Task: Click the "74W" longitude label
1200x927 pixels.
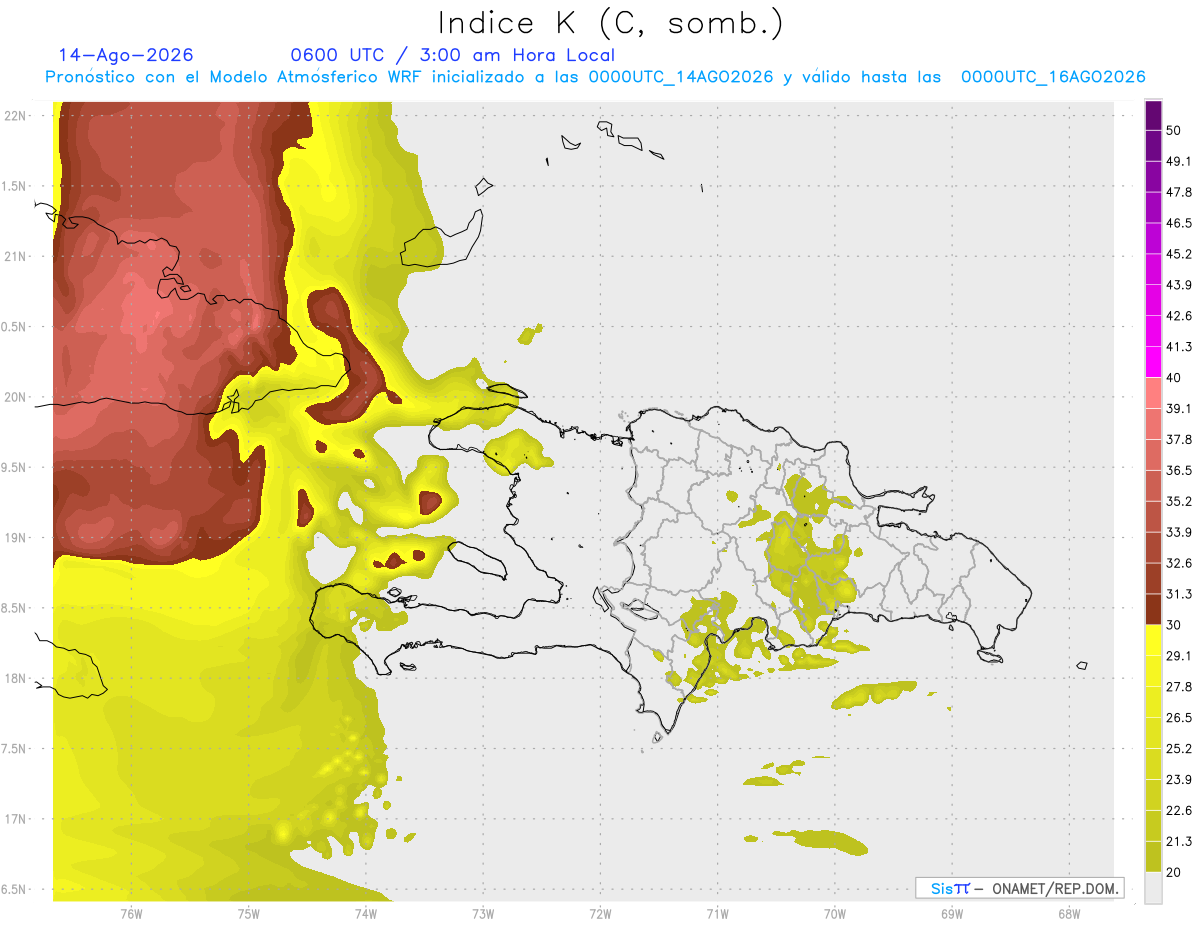Action: coord(366,913)
